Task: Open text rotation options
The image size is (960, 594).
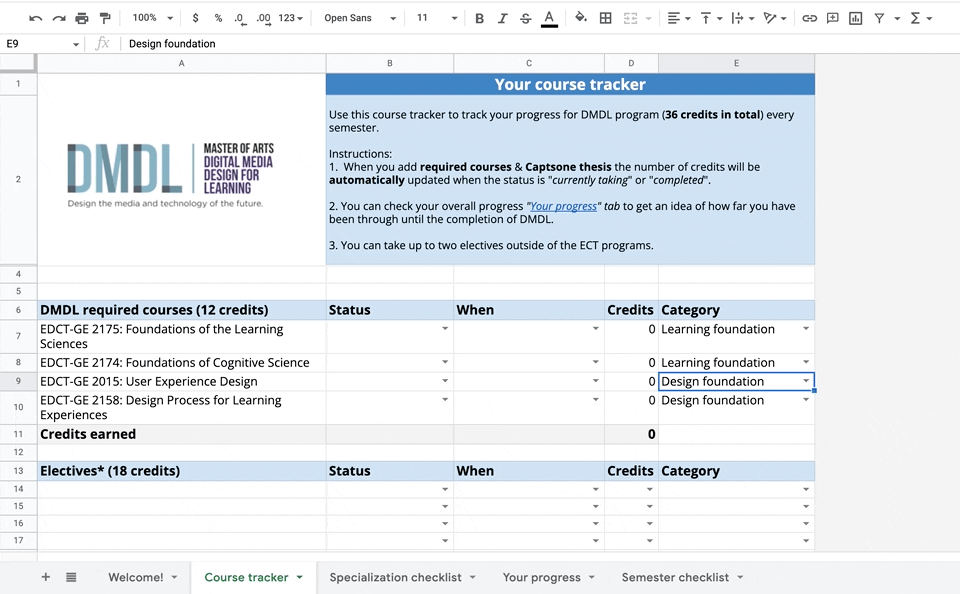Action: pos(774,18)
